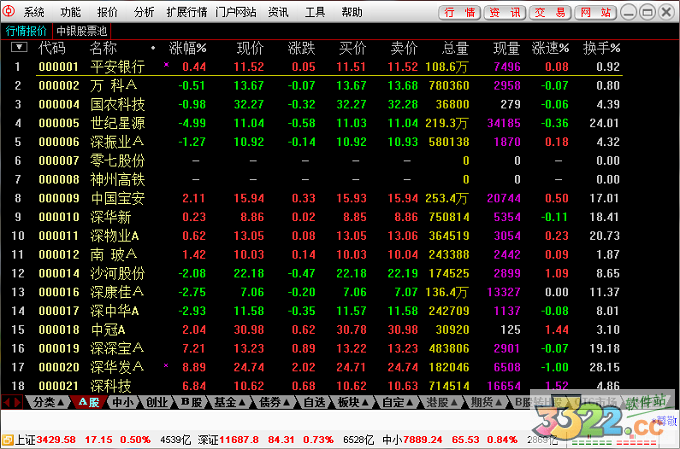Select the 沙河股份 stock name
The width and height of the screenshot is (680, 449).
point(118,273)
